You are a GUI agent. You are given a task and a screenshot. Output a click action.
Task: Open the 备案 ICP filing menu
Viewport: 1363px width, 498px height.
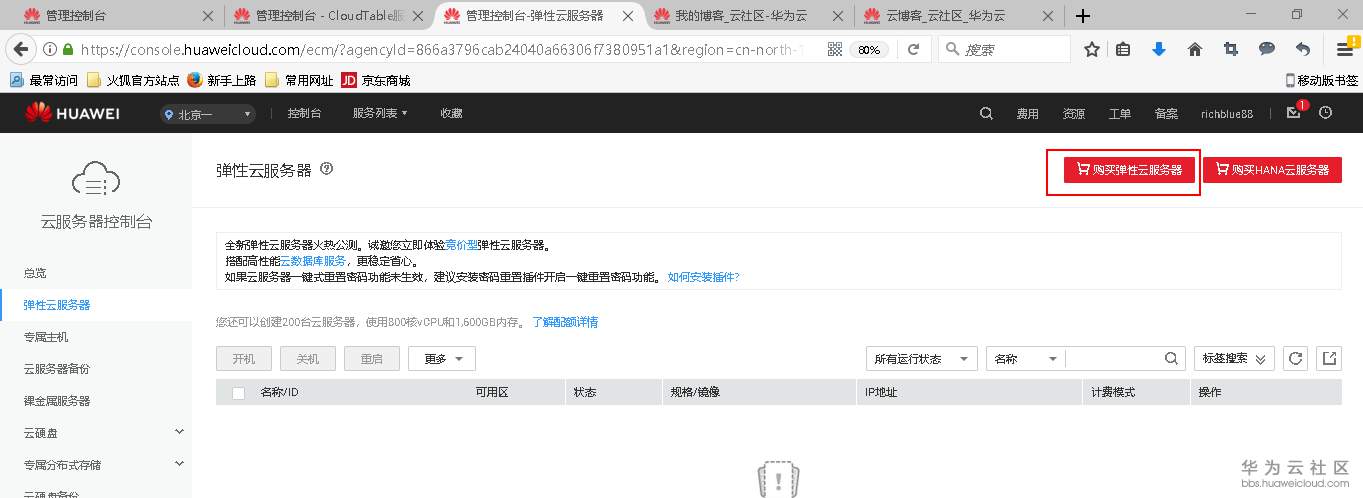(x=1166, y=114)
